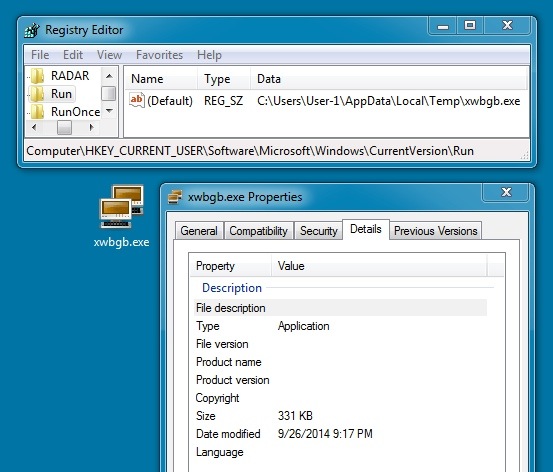
Task: Click the Registry Editor title bar icon
Action: [x=32, y=30]
